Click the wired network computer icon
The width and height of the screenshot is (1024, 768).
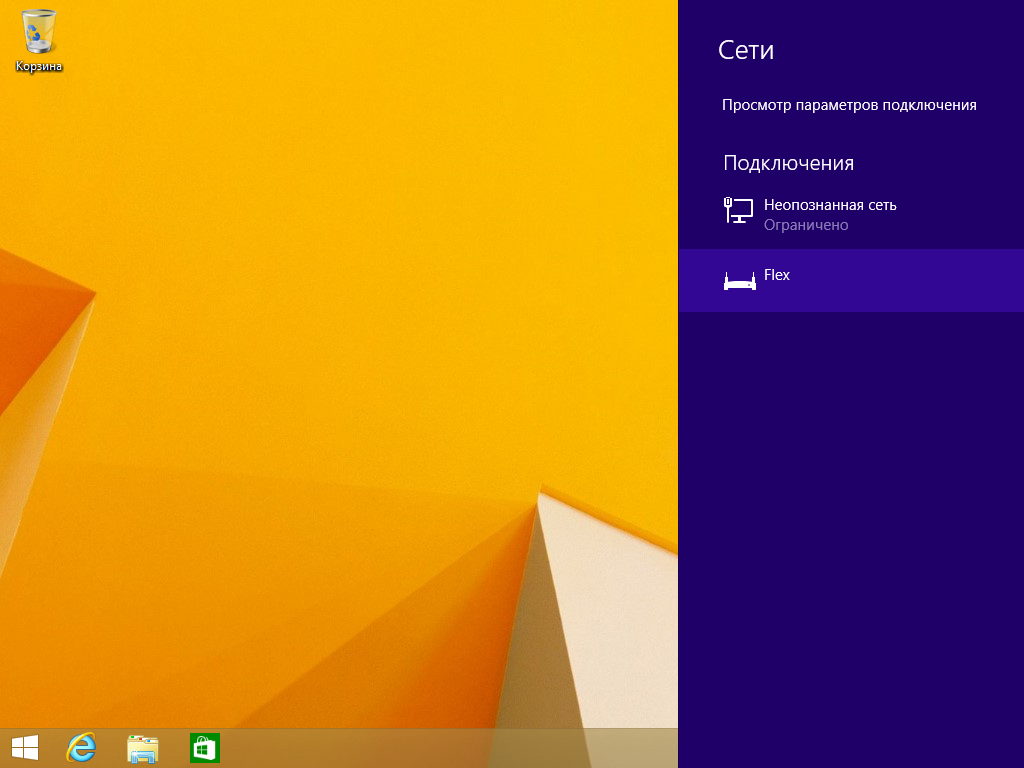739,210
